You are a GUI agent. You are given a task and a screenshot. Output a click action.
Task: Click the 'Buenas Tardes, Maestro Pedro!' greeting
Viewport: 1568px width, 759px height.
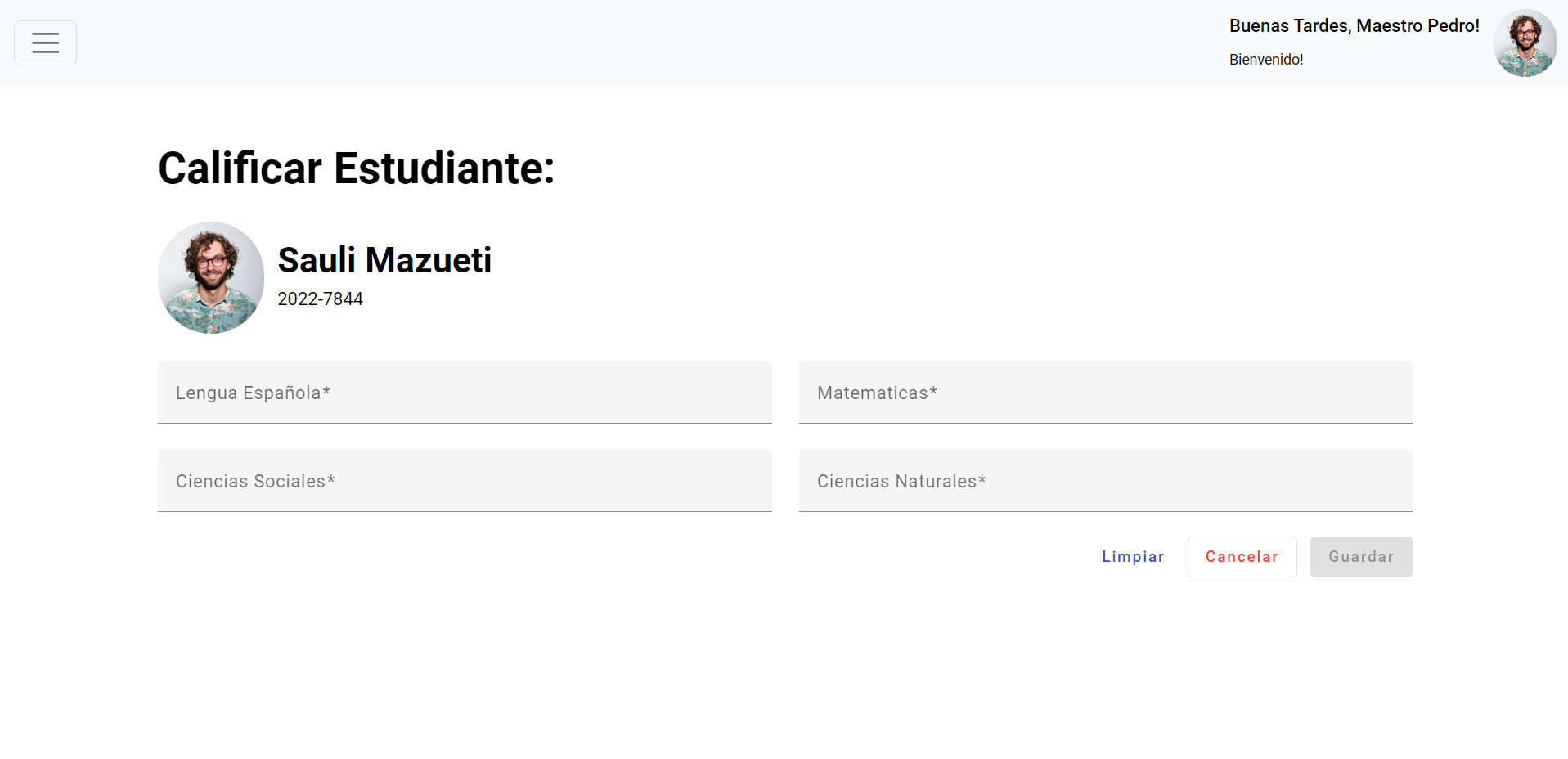(1354, 25)
